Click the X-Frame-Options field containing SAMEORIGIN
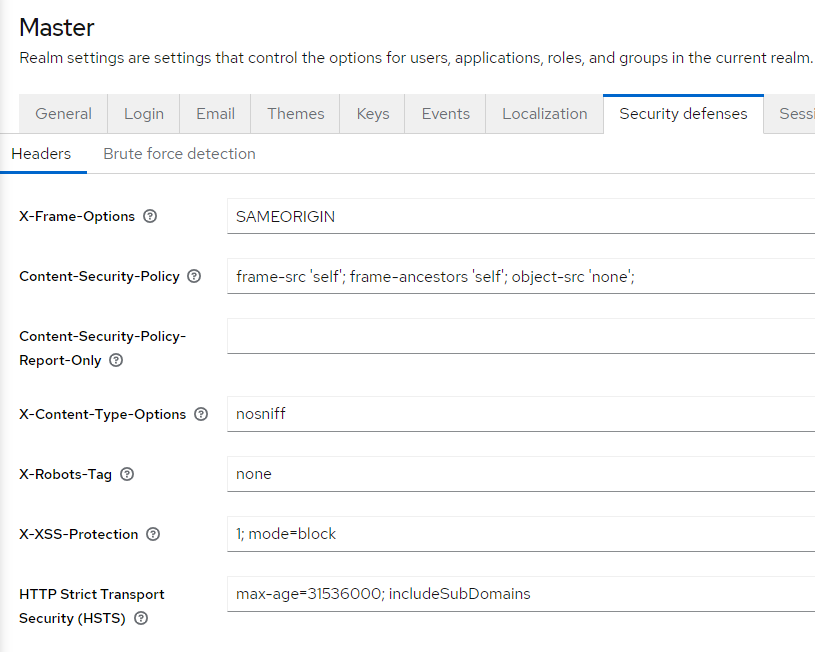The height and width of the screenshot is (652, 815). (520, 216)
